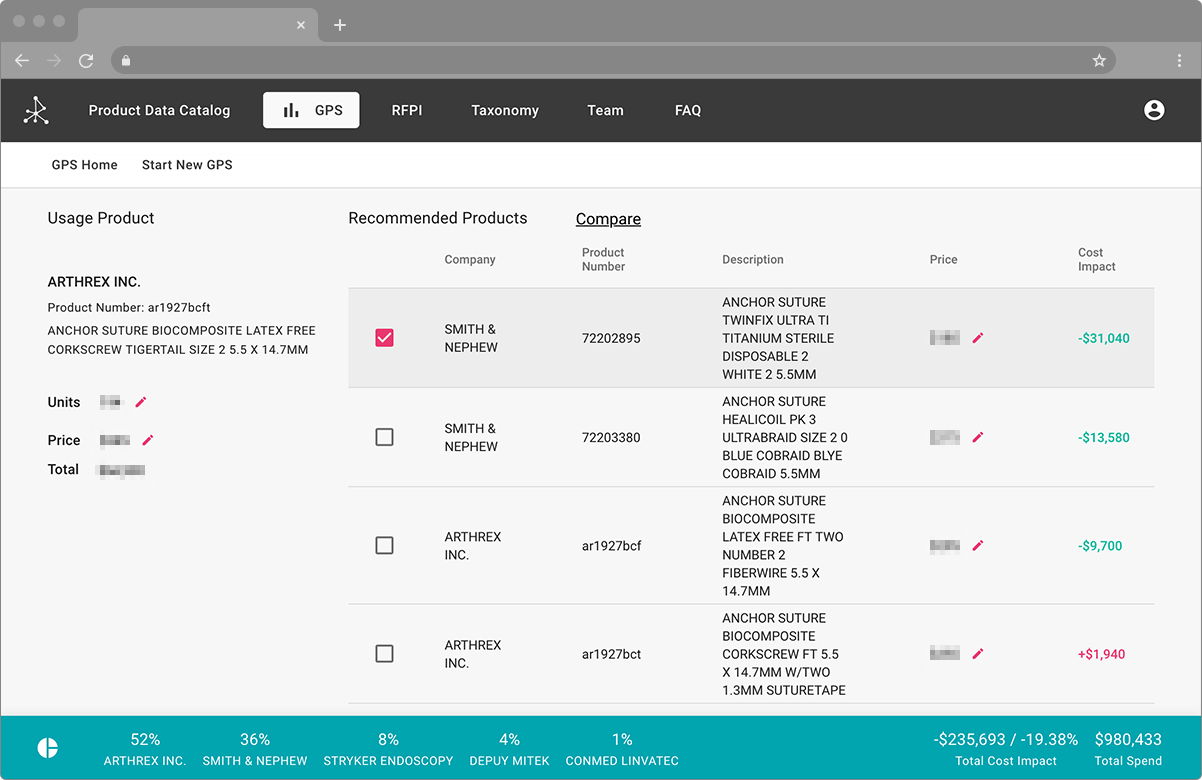Open the Product Data Catalog tab
Viewport: 1202px width, 780px height.
pos(159,110)
